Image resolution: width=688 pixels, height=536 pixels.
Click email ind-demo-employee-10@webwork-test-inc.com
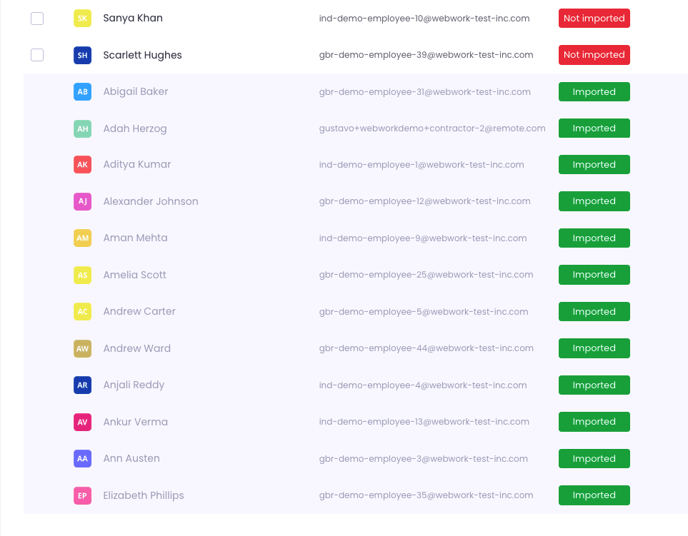[x=424, y=18]
